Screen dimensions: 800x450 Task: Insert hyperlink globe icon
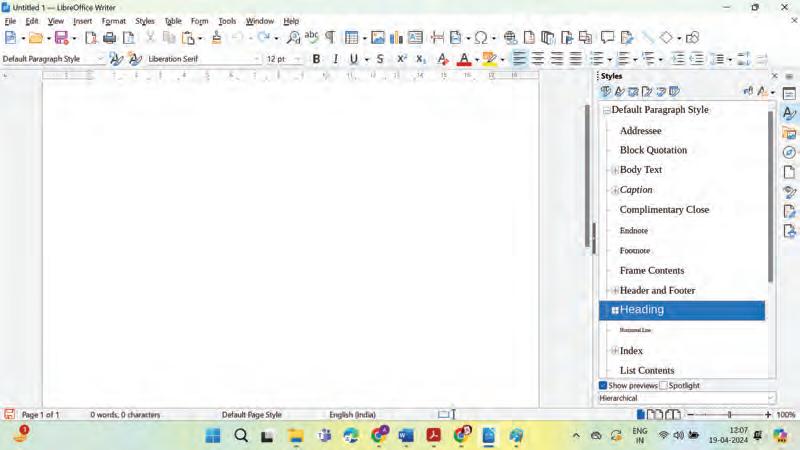(x=510, y=38)
